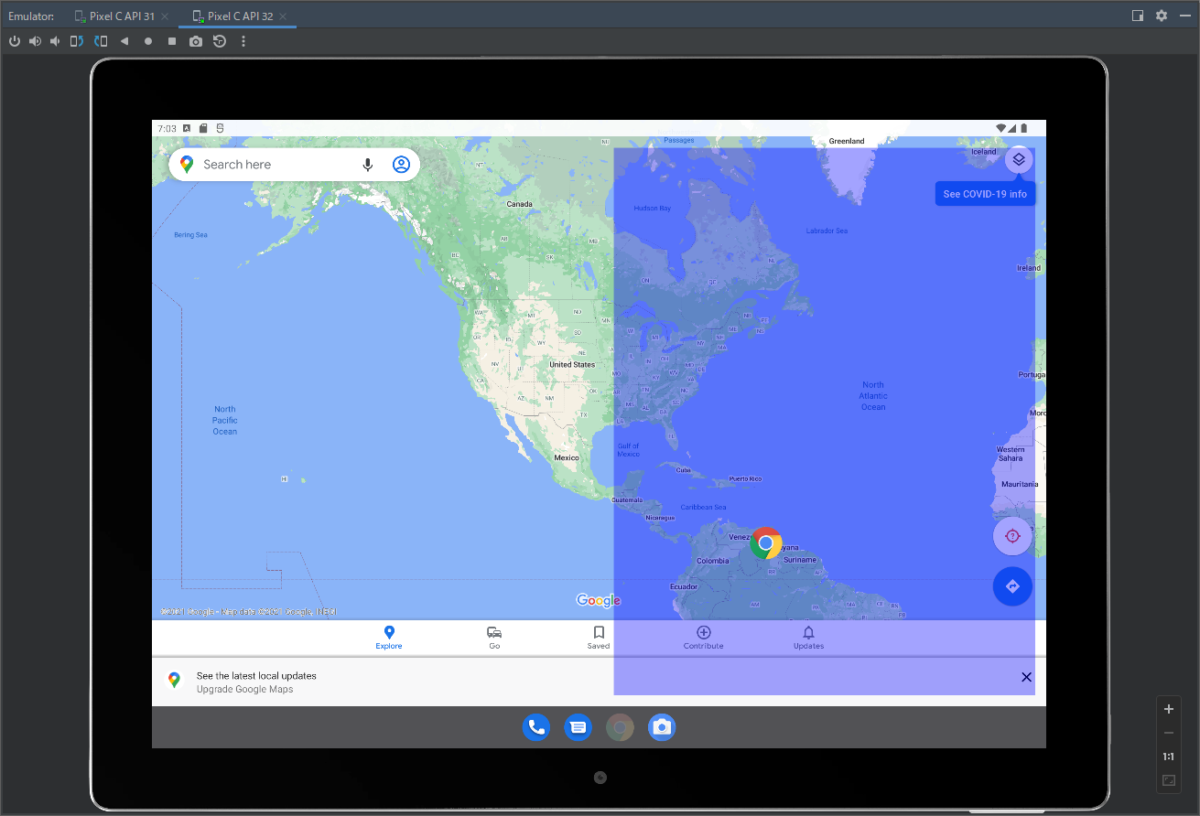Close the Pixel C API 32 tab

coord(283,16)
